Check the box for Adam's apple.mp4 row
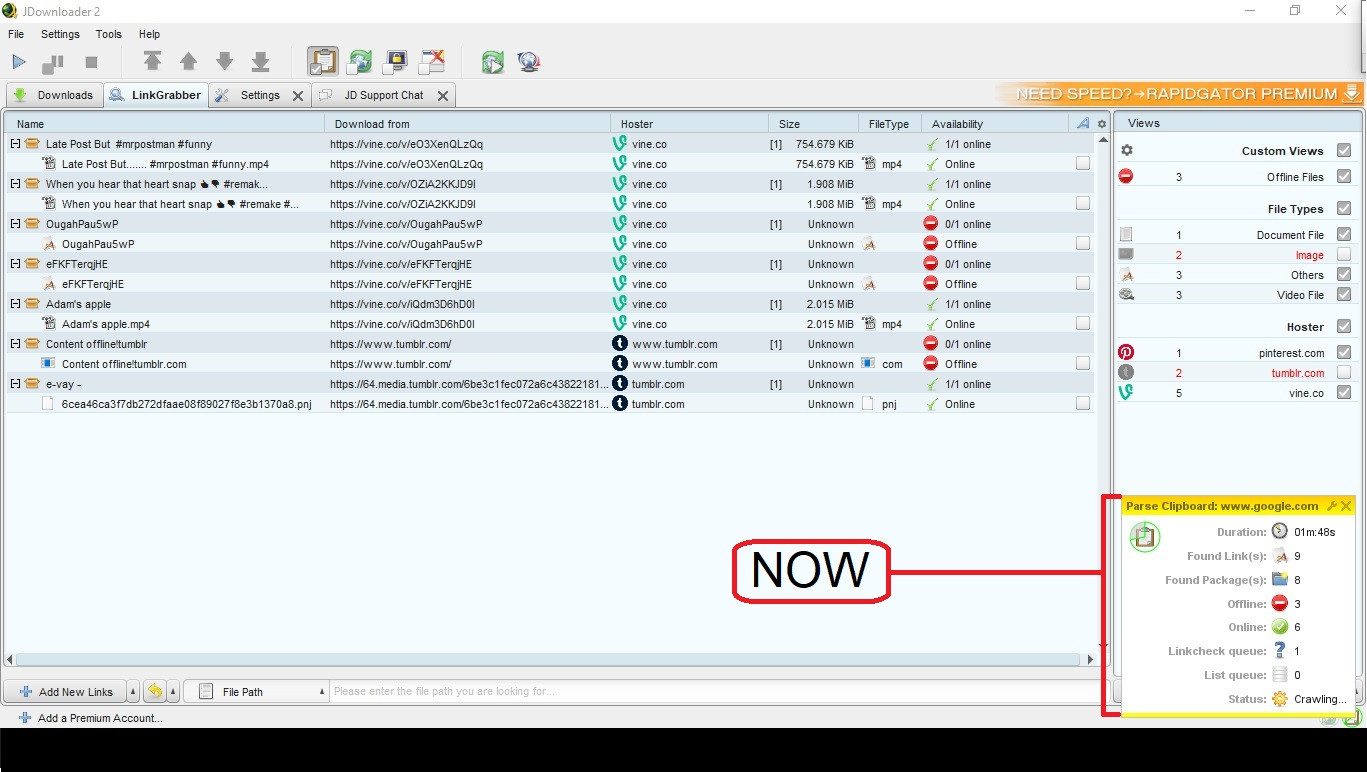This screenshot has height=772, width=1367. pos(1083,324)
